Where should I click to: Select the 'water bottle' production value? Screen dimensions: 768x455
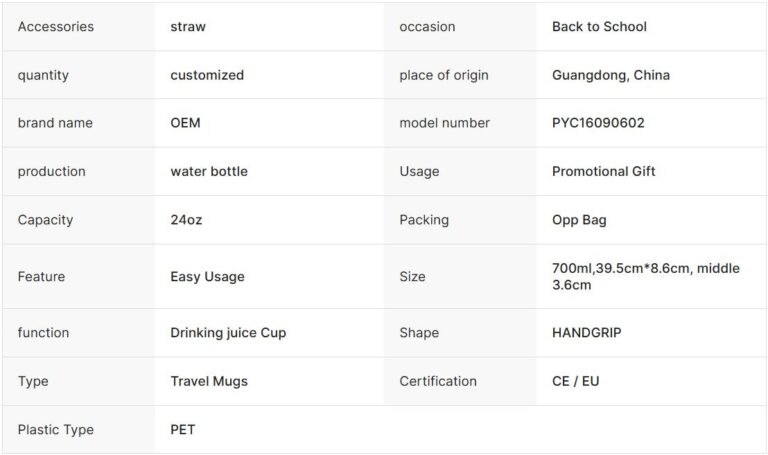[209, 171]
